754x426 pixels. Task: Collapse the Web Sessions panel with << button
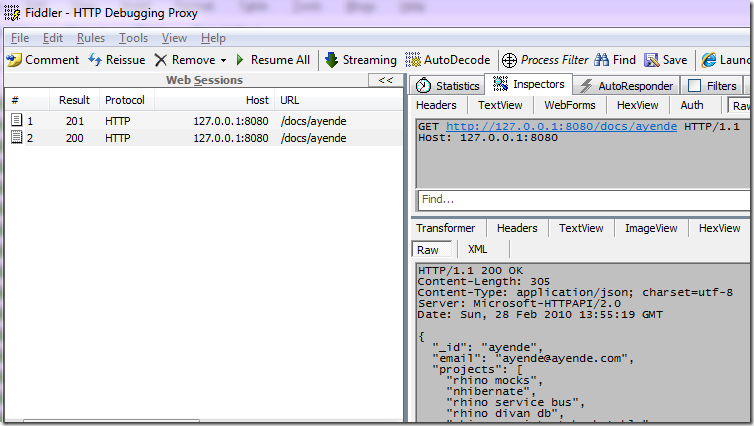click(x=386, y=80)
